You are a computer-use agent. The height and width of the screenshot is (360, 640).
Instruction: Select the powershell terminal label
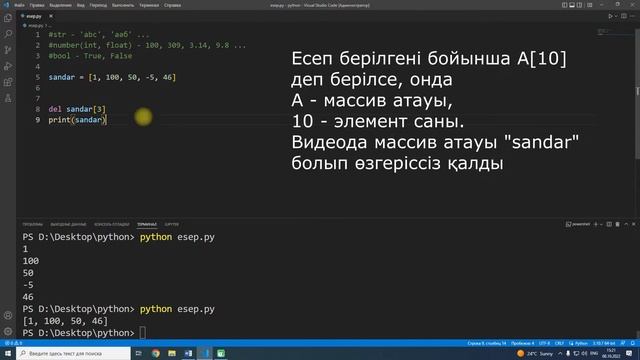[578, 224]
